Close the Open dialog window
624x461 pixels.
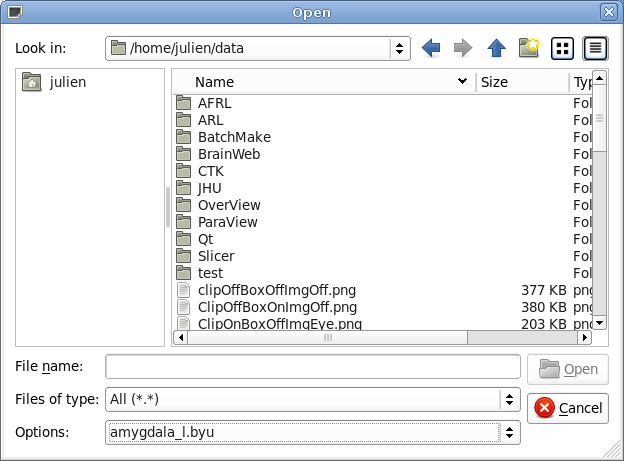point(607,12)
